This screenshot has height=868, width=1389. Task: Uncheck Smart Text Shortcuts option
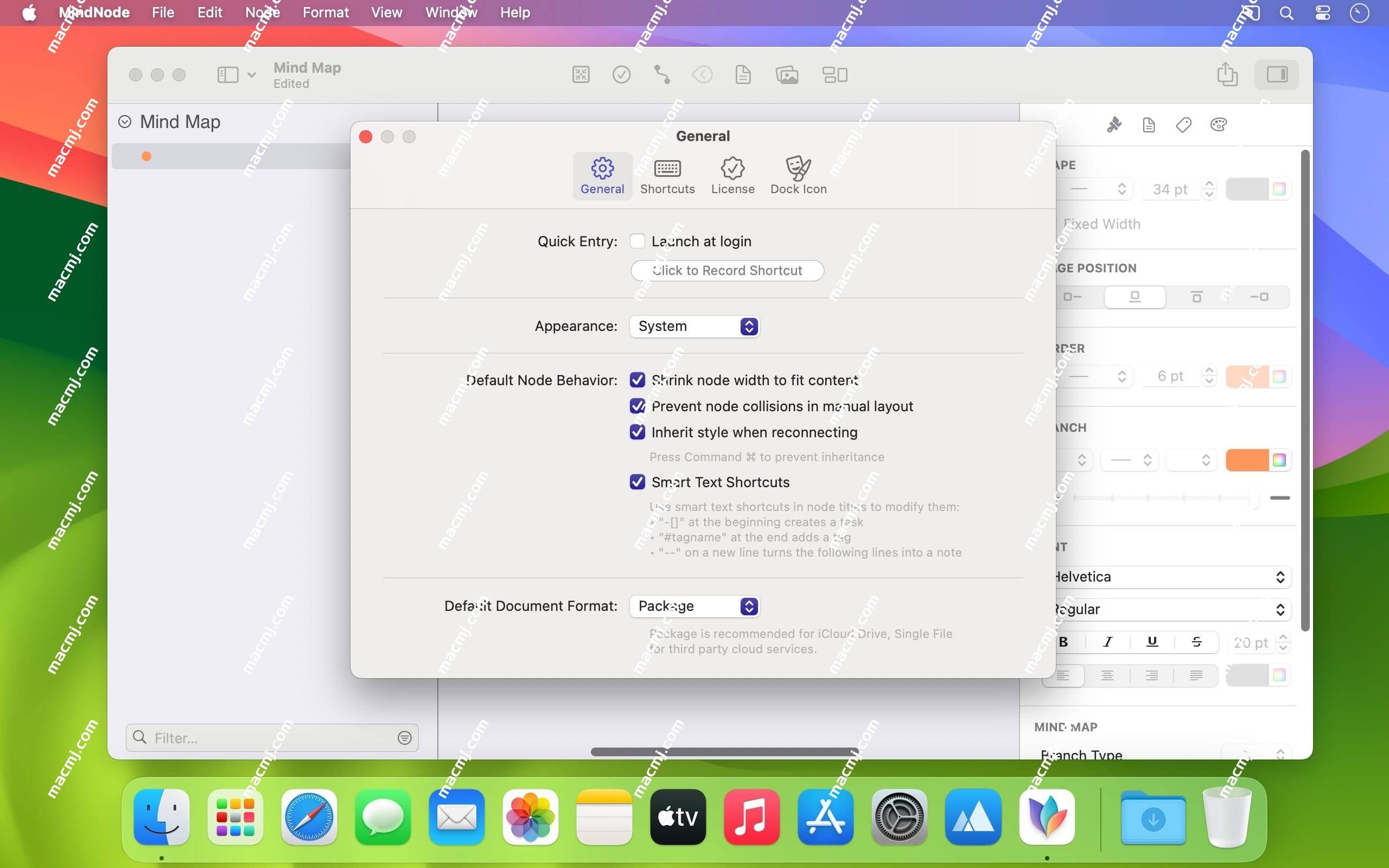click(637, 482)
